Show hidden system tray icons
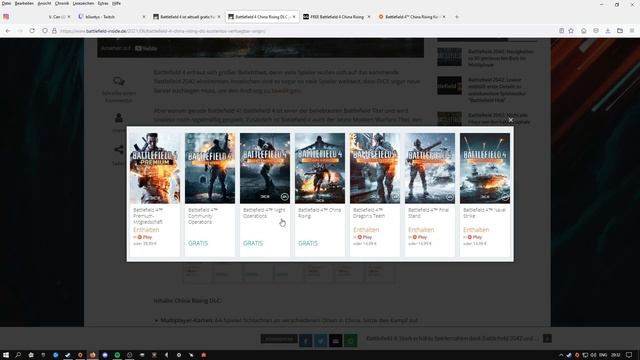The width and height of the screenshot is (640, 360). 561,355
